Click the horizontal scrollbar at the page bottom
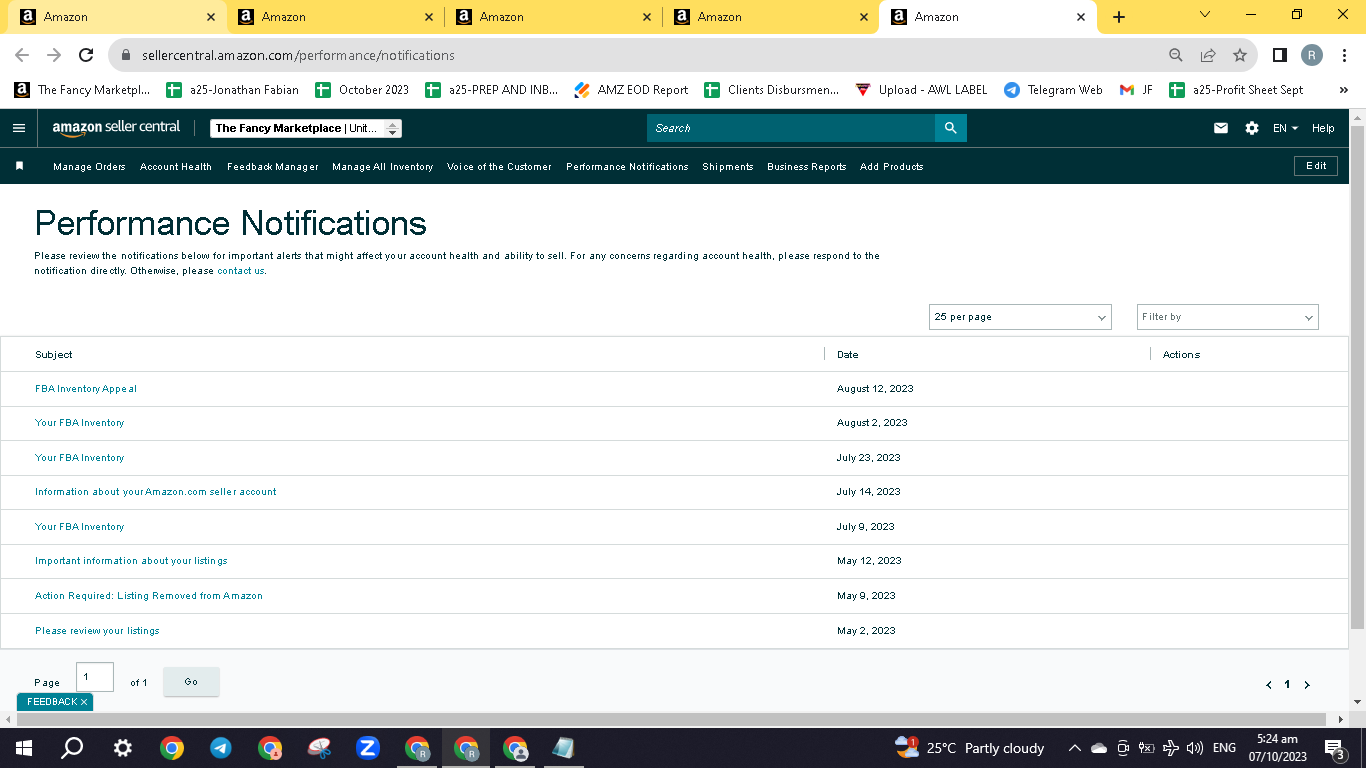The width and height of the screenshot is (1366, 768). pos(673,719)
